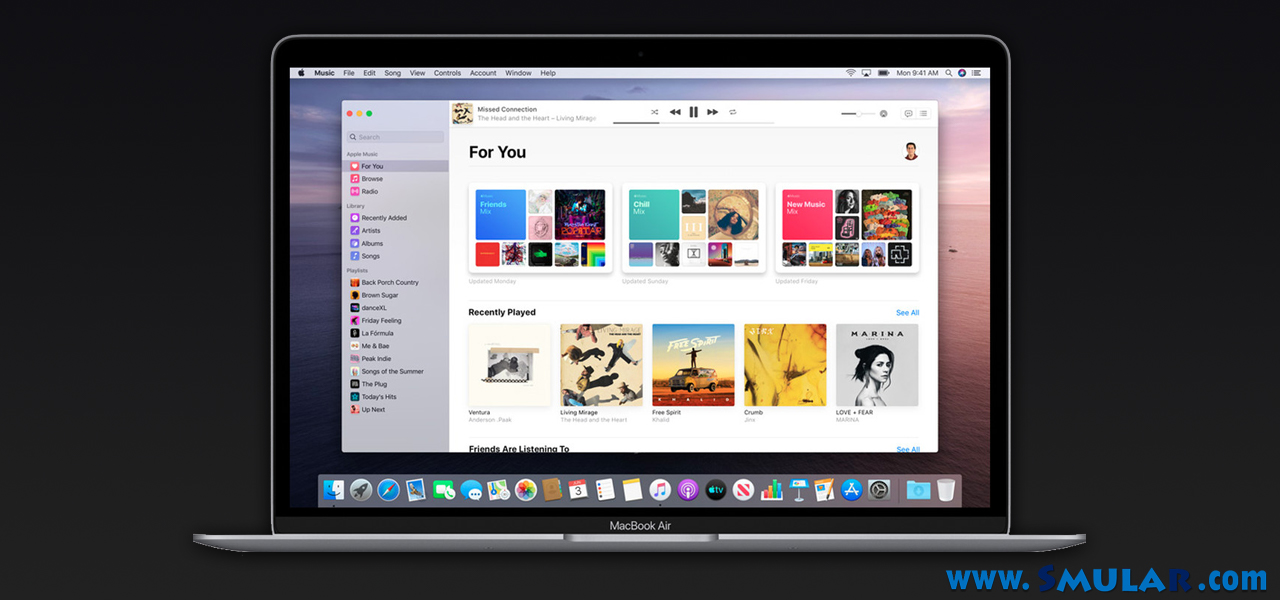Open the Apple menu
Screen dimensions: 1280x600
(x=300, y=73)
